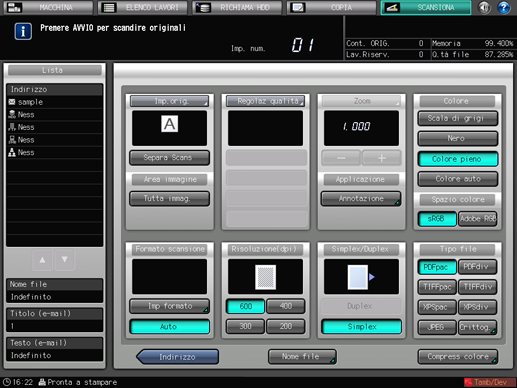517x388 pixels.
Task: Set resolution to 200 dpi
Action: [286, 326]
